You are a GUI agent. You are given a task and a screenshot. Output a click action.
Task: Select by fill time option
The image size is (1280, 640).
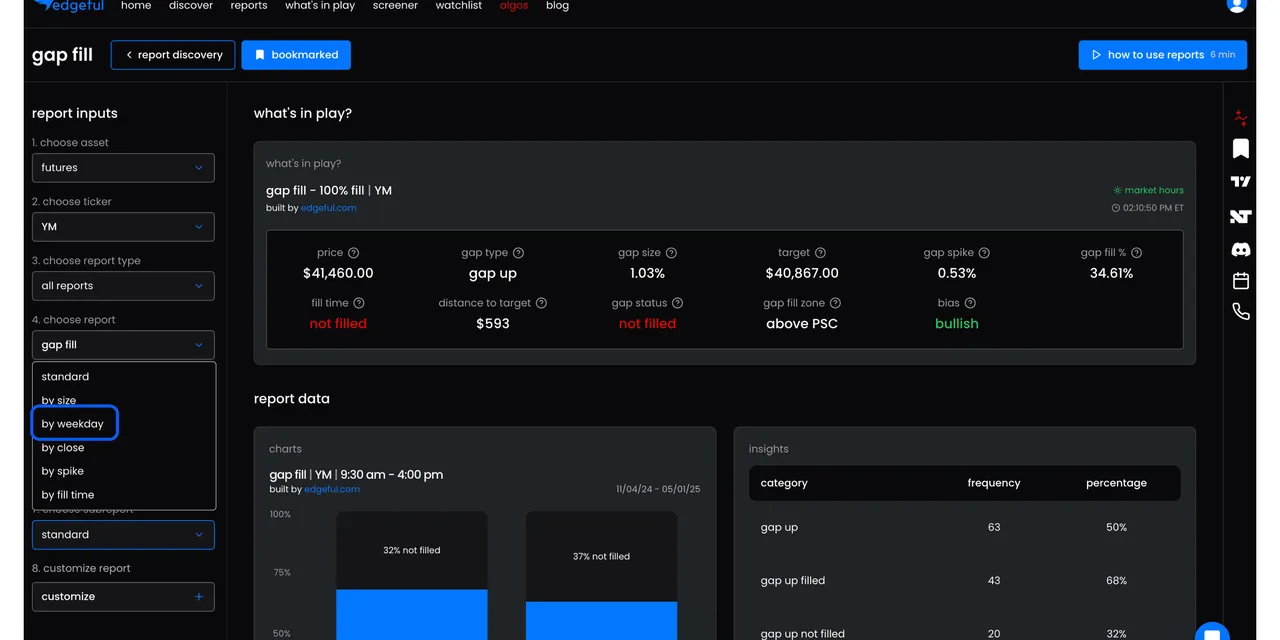[x=124, y=495]
